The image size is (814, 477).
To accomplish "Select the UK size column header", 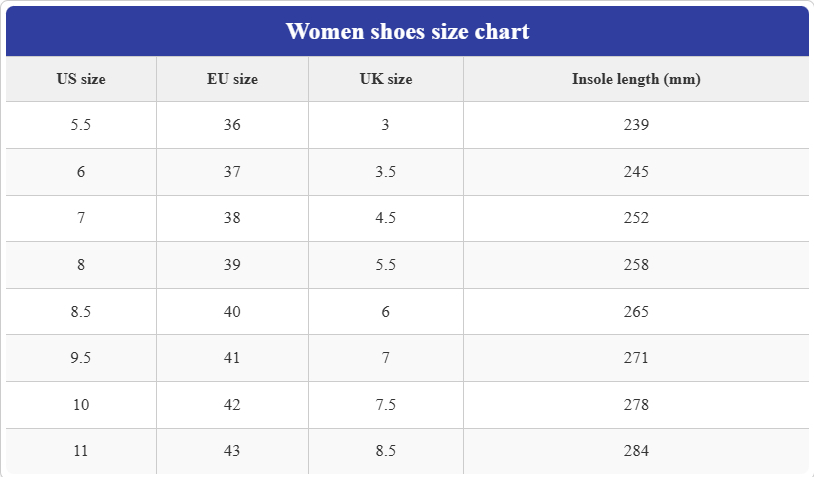I will click(x=386, y=79).
